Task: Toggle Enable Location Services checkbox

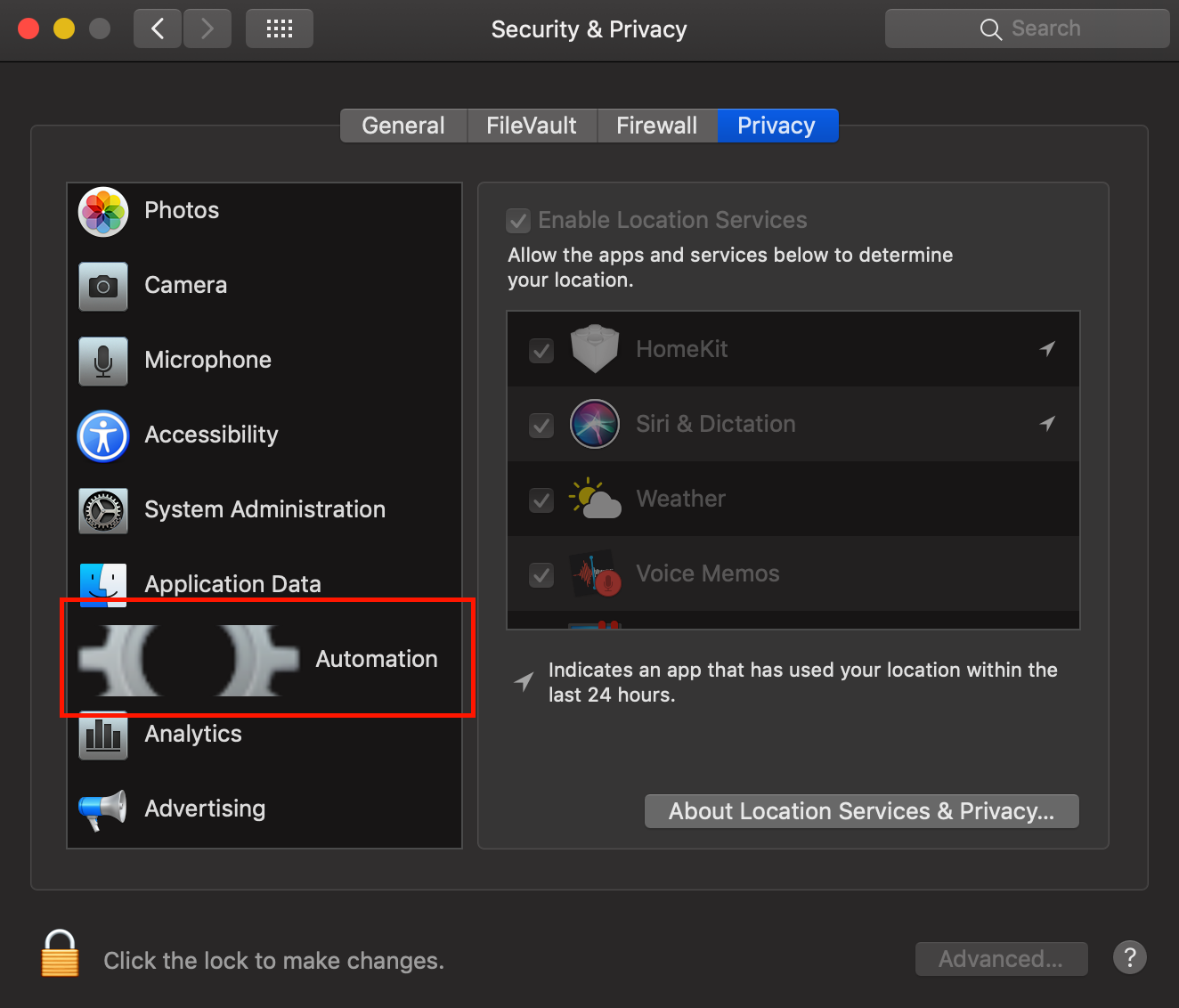Action: click(518, 221)
